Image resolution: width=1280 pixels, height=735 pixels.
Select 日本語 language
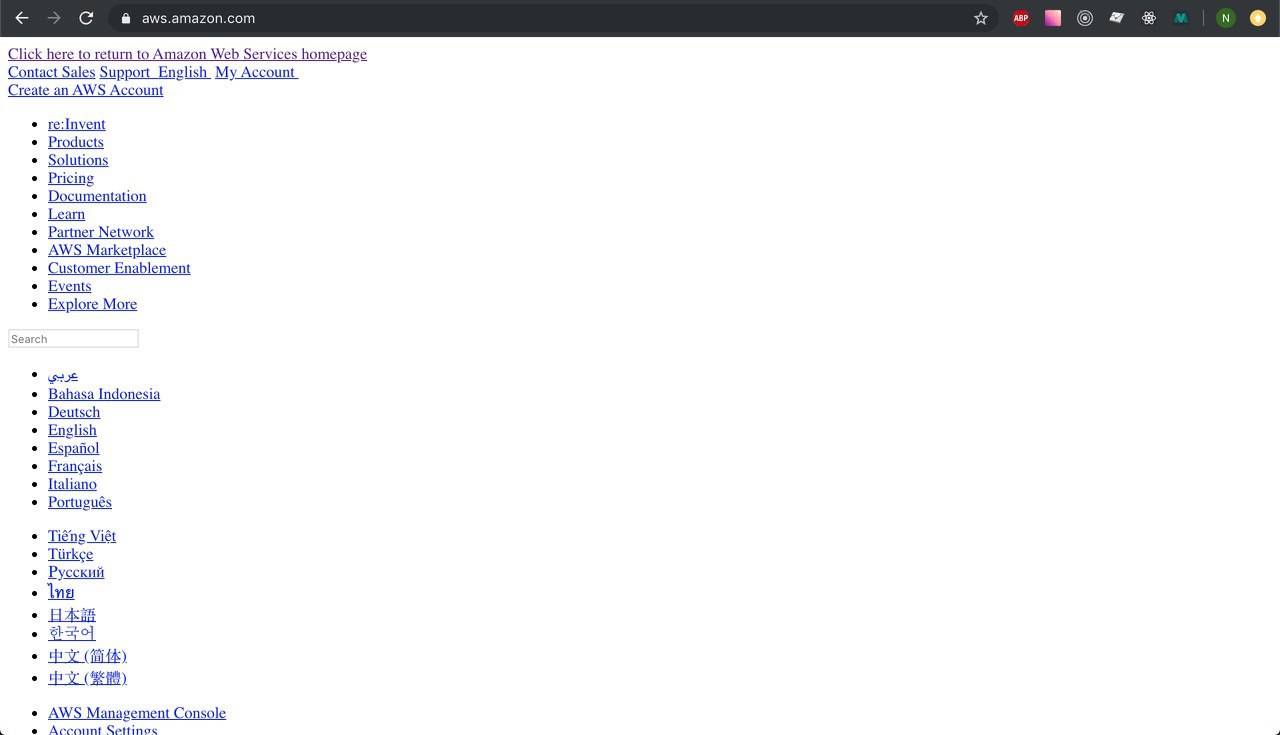[x=72, y=615]
